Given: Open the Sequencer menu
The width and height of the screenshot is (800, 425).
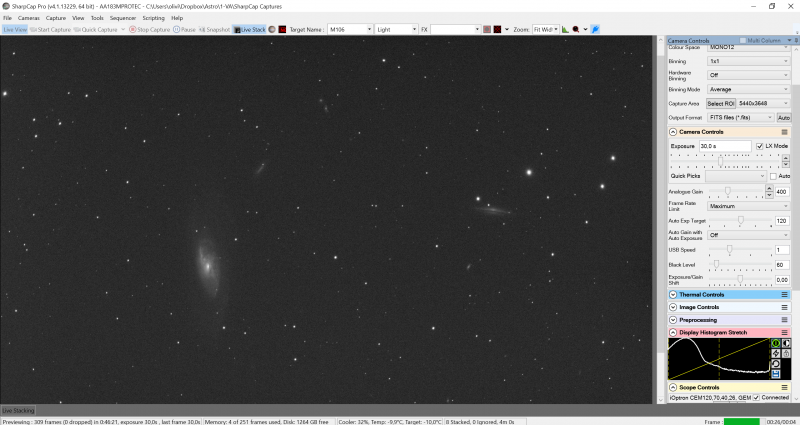Looking at the screenshot, I should [123, 18].
